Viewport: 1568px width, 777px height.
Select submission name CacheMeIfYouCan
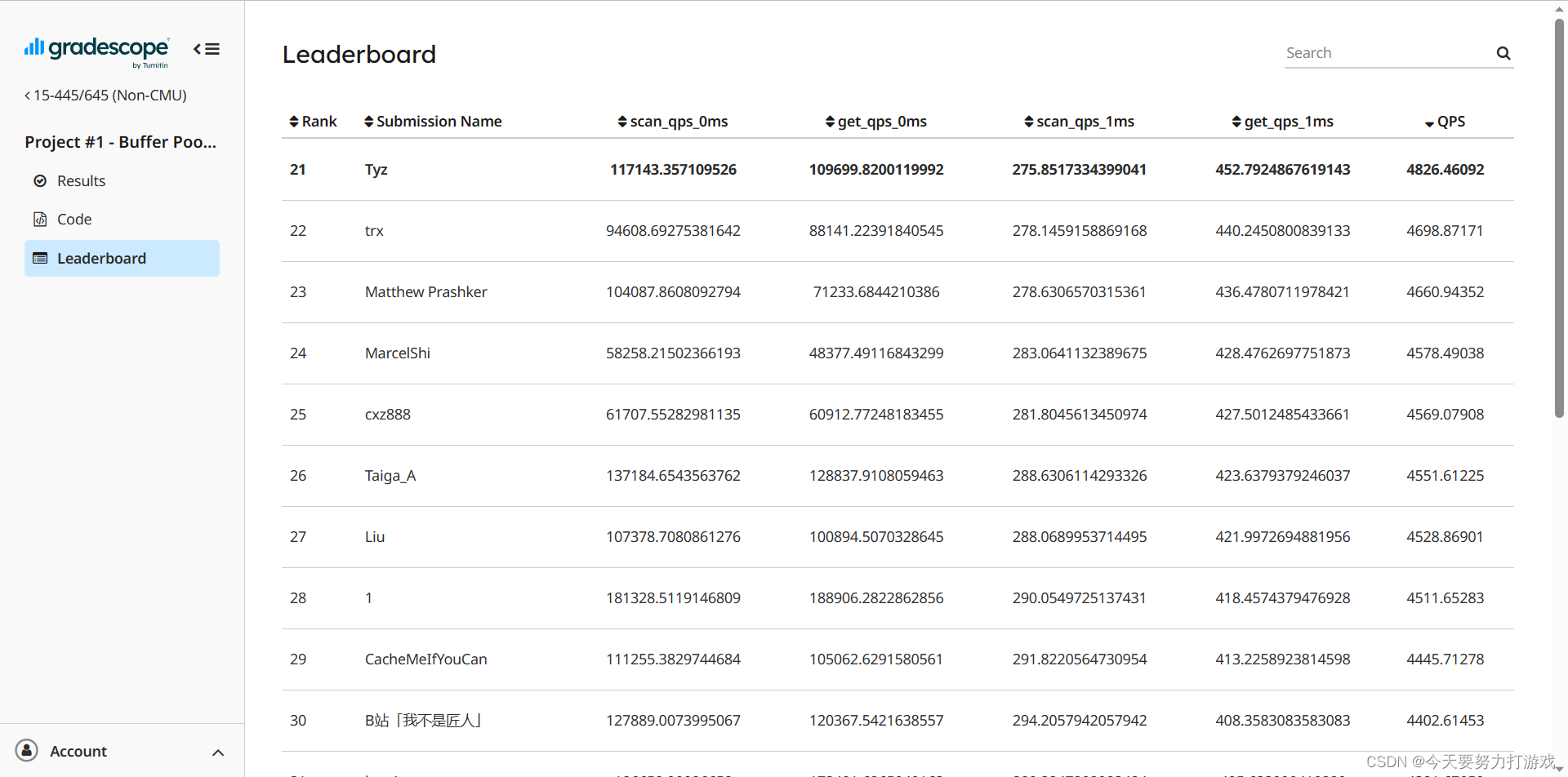pos(425,659)
